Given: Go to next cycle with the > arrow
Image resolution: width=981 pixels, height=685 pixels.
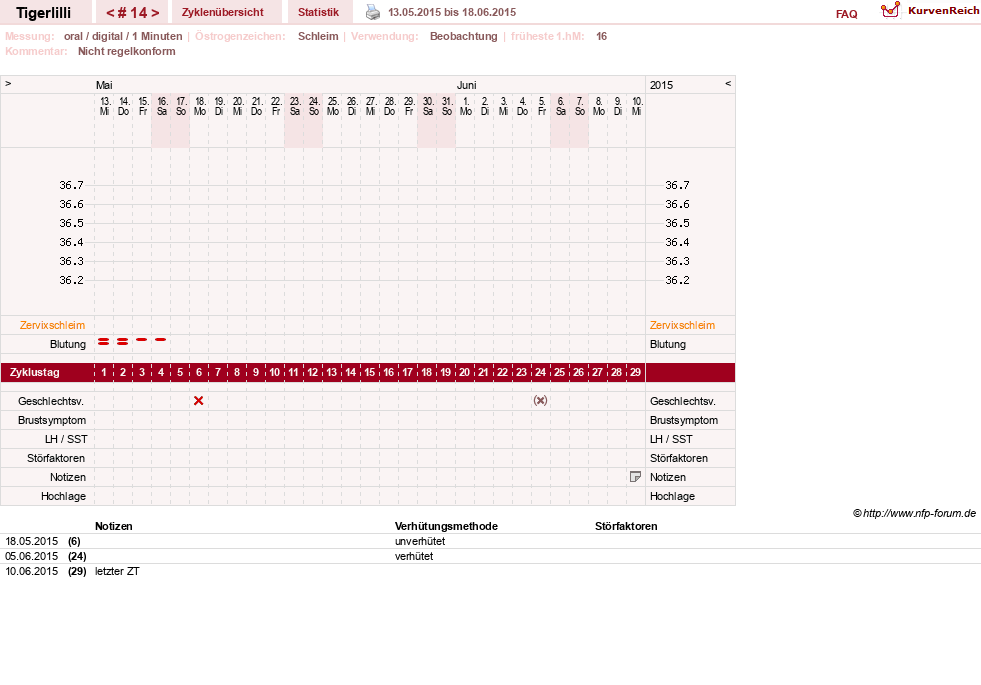Looking at the screenshot, I should 155,13.
